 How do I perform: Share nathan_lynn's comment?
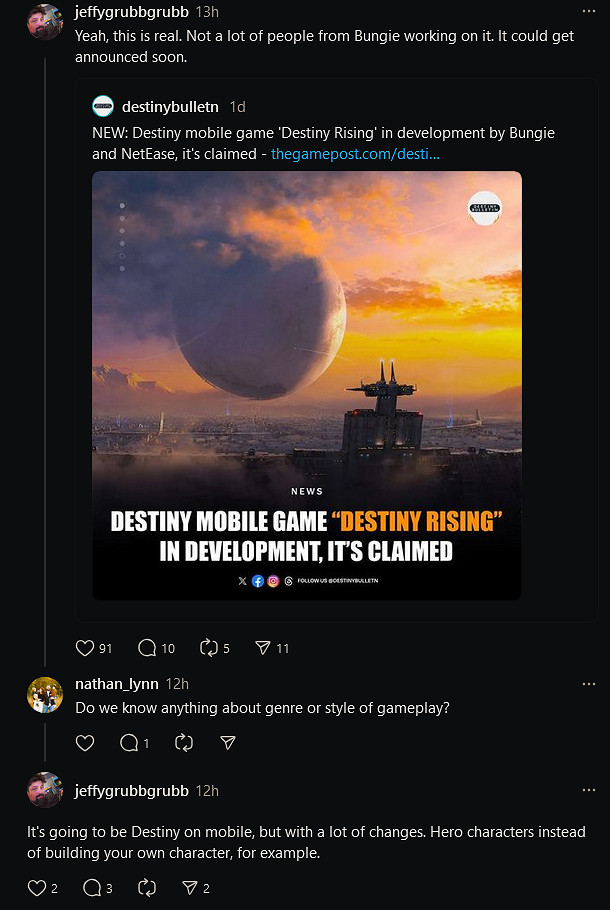point(227,743)
